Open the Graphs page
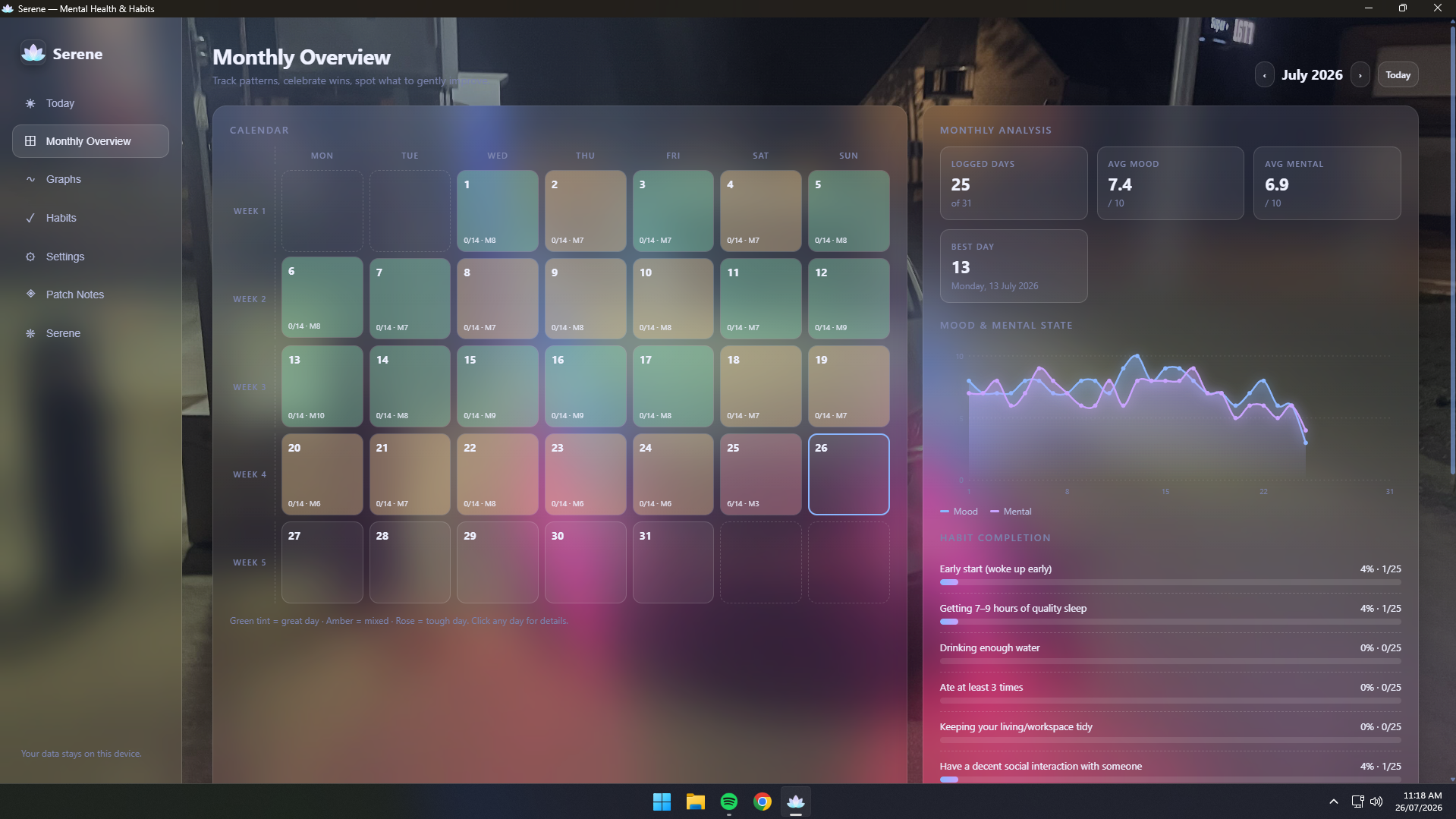The height and width of the screenshot is (819, 1456). click(90, 179)
